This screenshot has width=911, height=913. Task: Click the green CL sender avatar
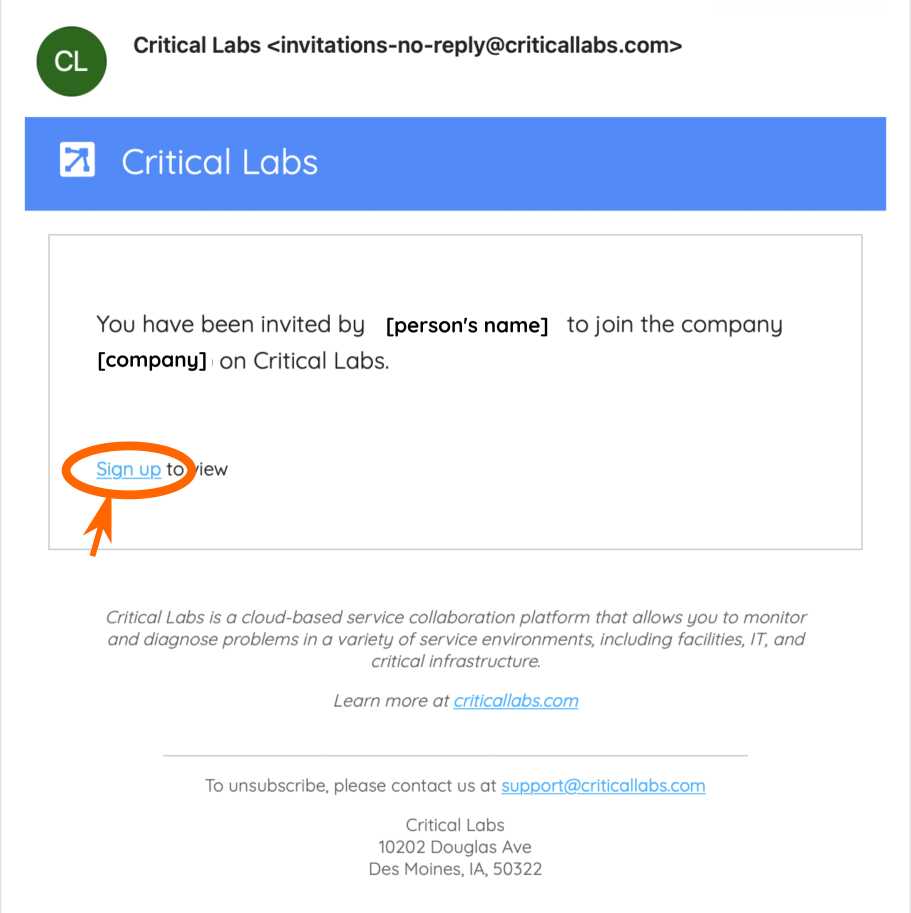click(72, 61)
